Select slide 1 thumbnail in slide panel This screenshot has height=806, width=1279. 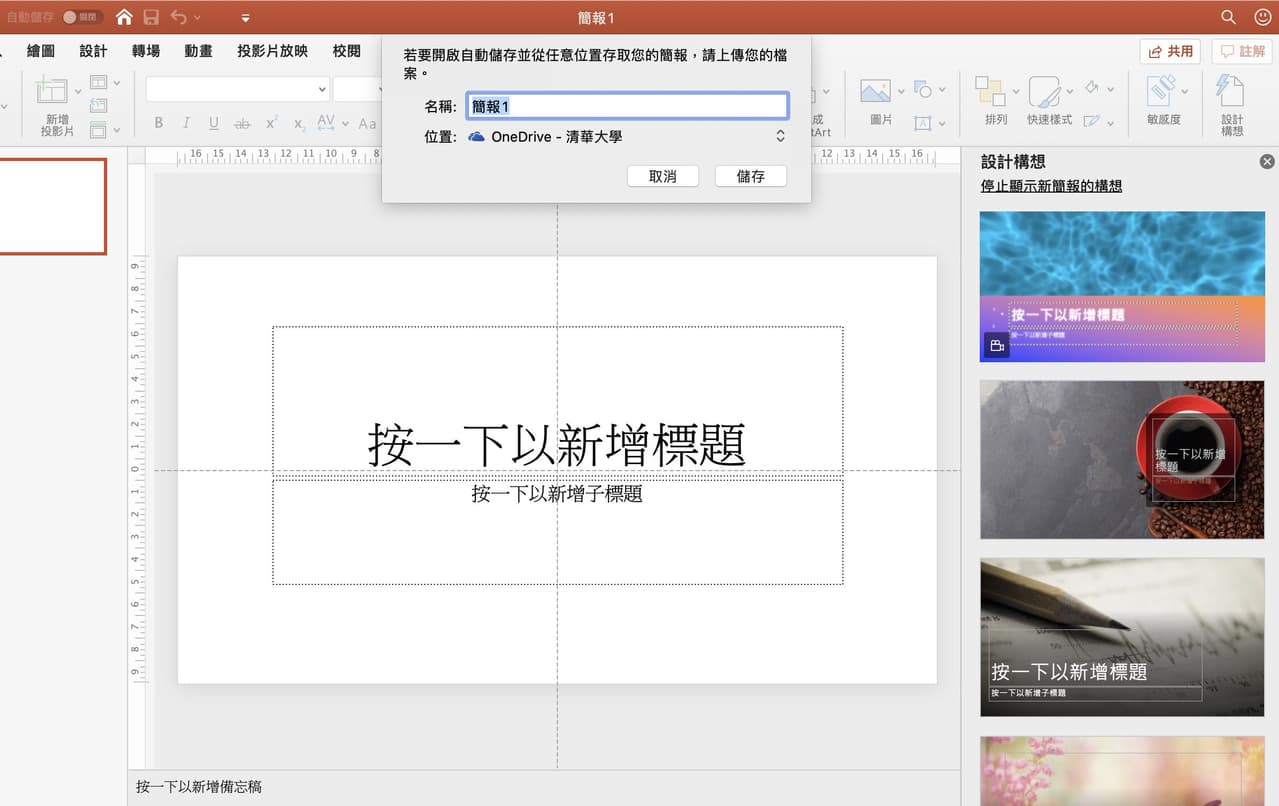click(52, 206)
